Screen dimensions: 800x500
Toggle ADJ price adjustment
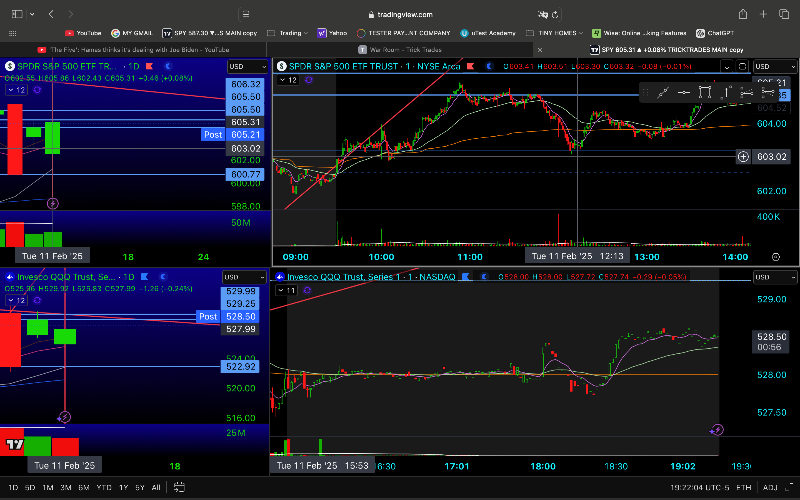click(x=770, y=488)
